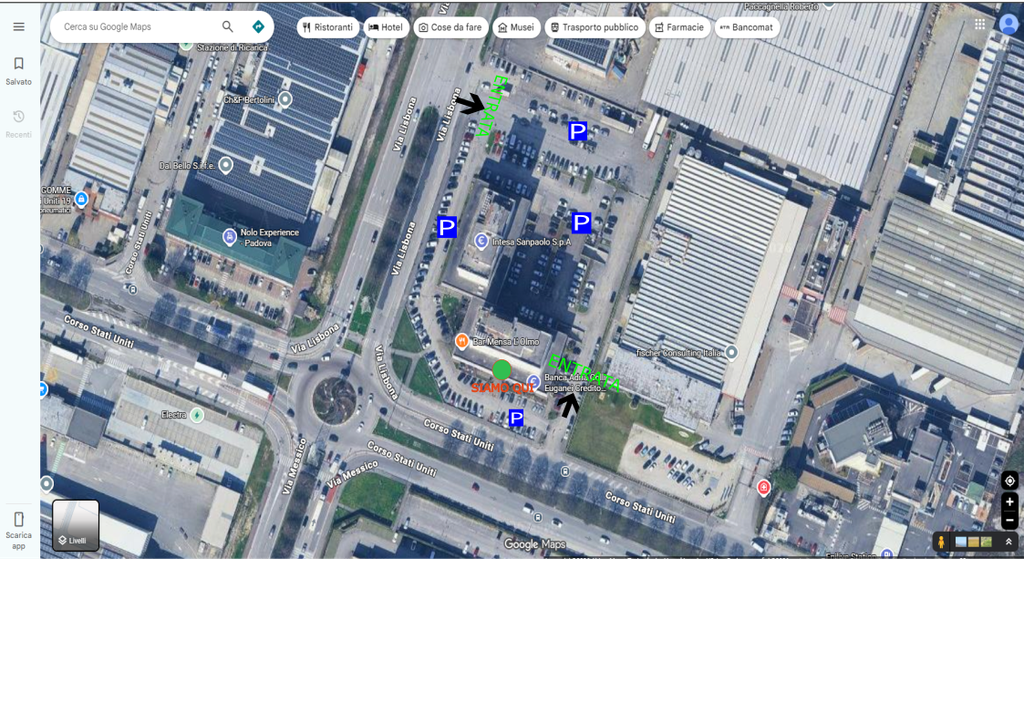The image size is (1024, 724).
Task: Zoom in with the plus button
Action: point(1010,502)
